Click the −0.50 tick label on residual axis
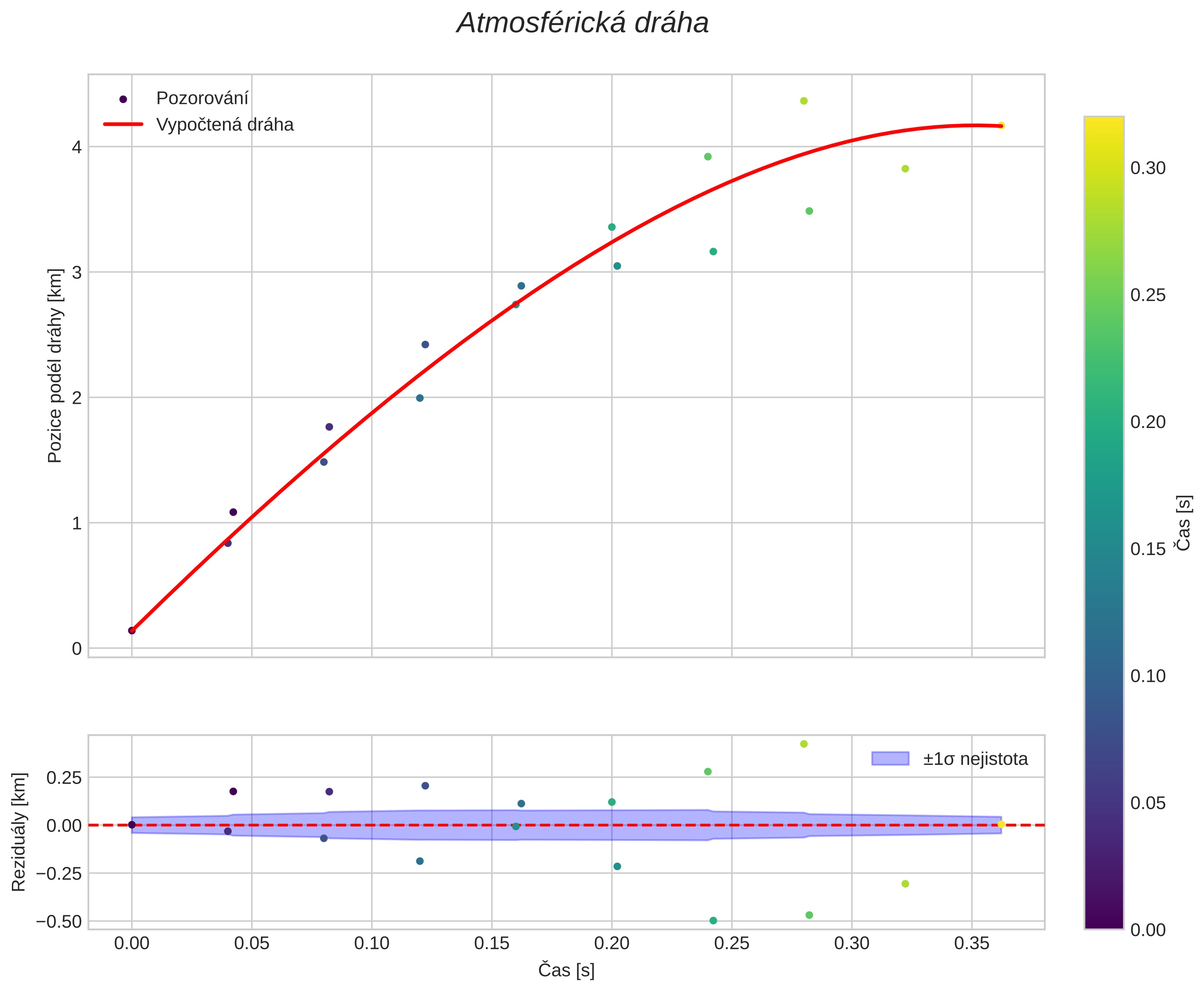Screen dimensions: 1204x991 coord(59,922)
